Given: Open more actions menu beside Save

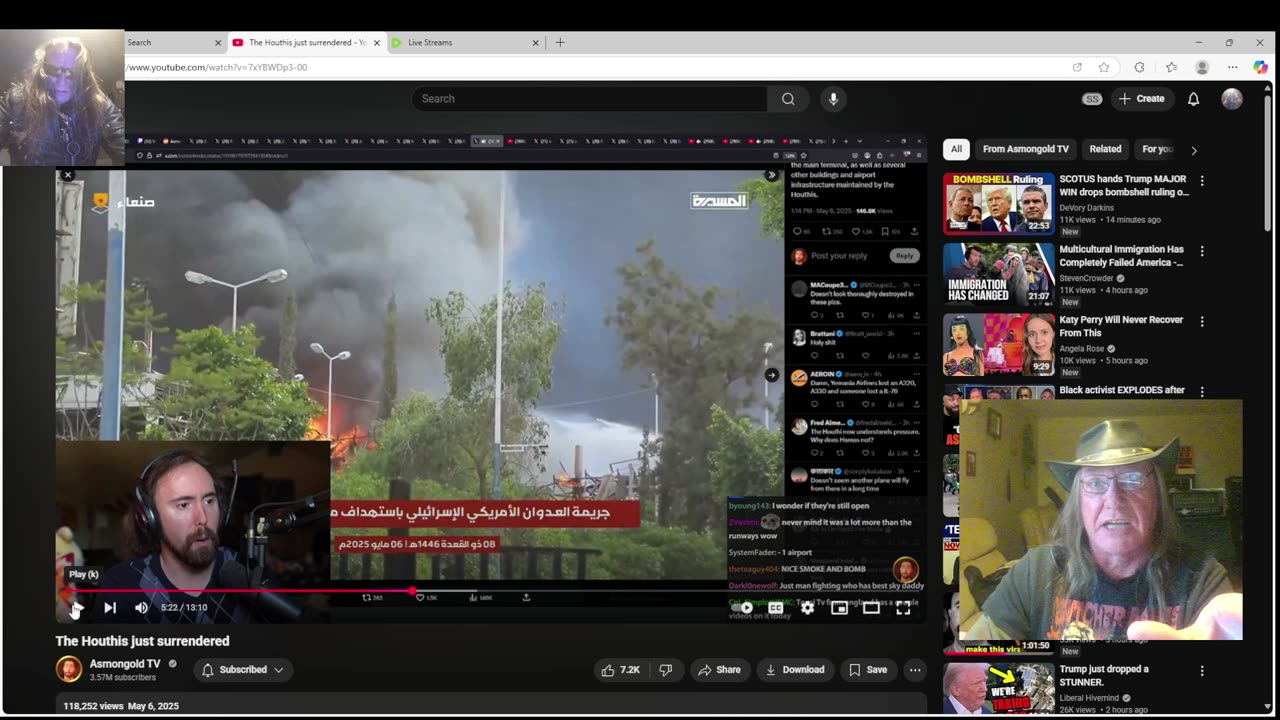Looking at the screenshot, I should [915, 670].
